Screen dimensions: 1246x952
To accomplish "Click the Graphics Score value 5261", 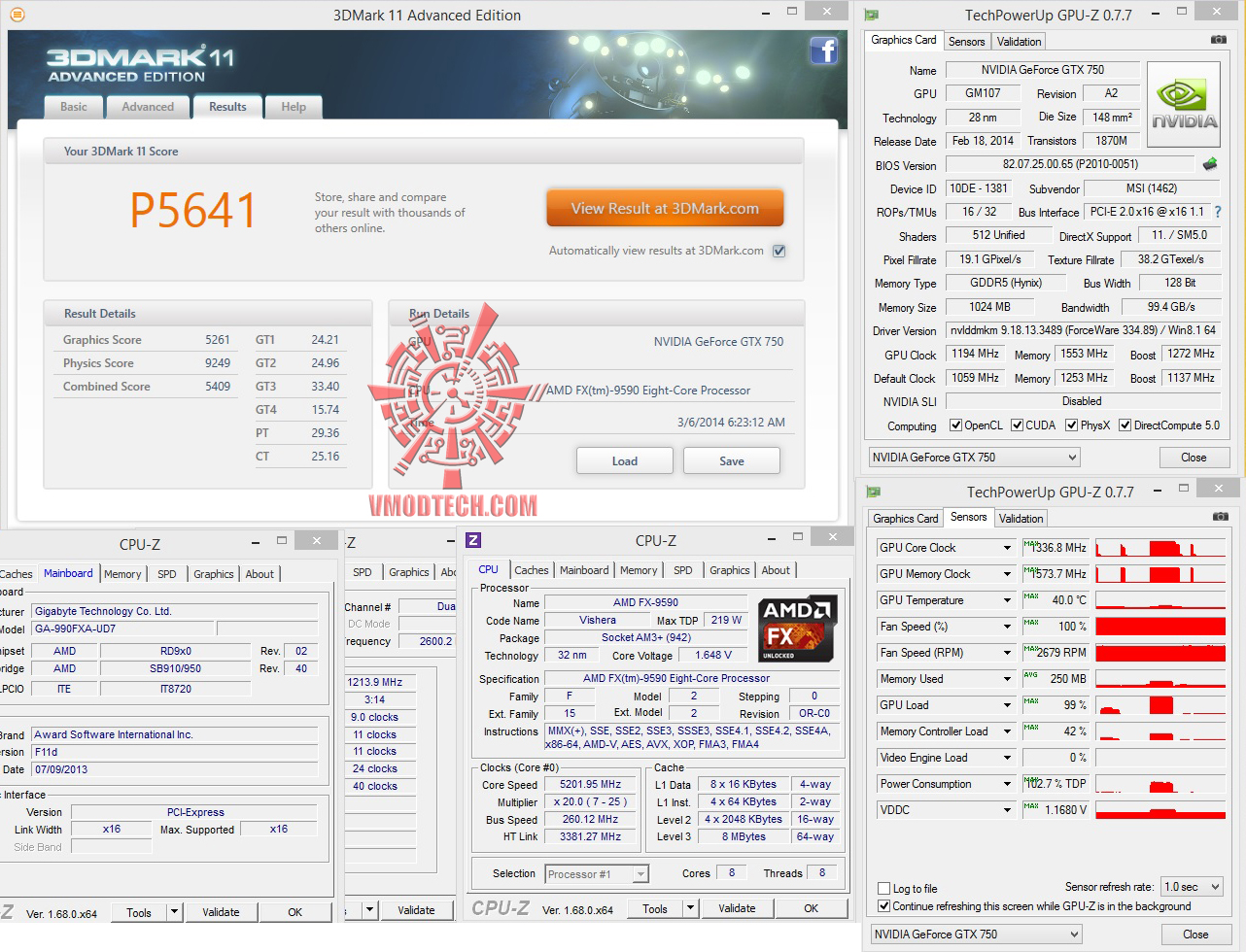I will [x=218, y=340].
